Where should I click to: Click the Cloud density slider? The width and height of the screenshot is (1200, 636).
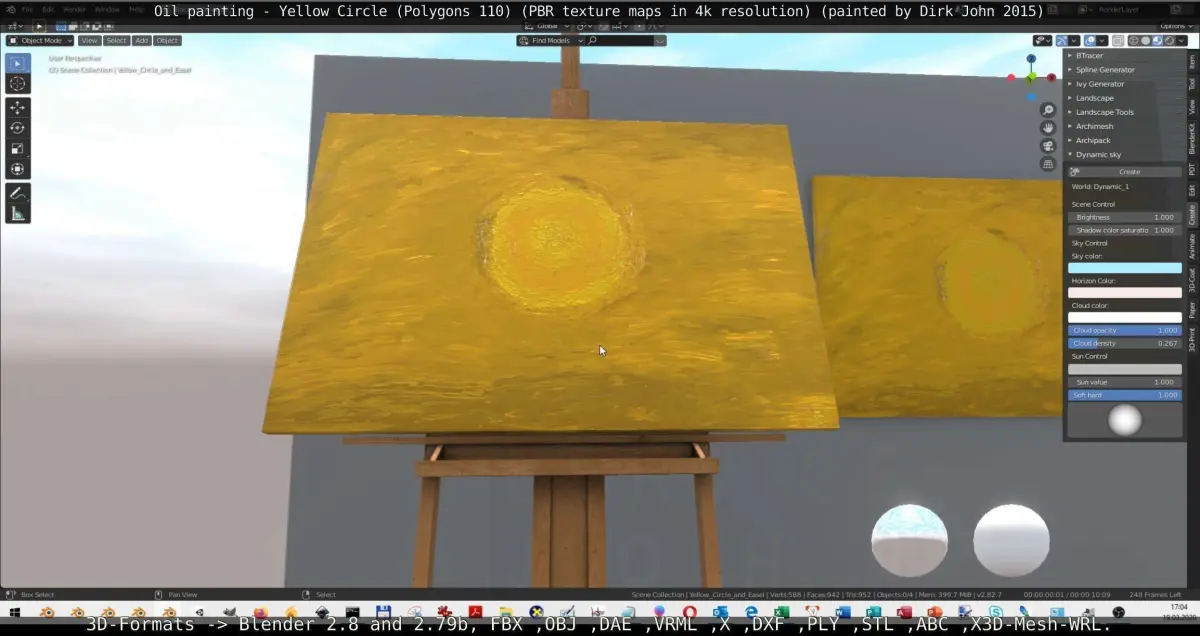1125,343
